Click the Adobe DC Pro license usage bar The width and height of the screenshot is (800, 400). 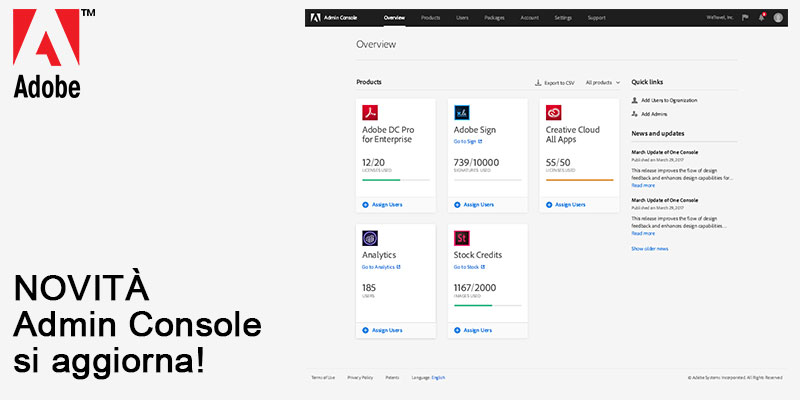(x=396, y=180)
